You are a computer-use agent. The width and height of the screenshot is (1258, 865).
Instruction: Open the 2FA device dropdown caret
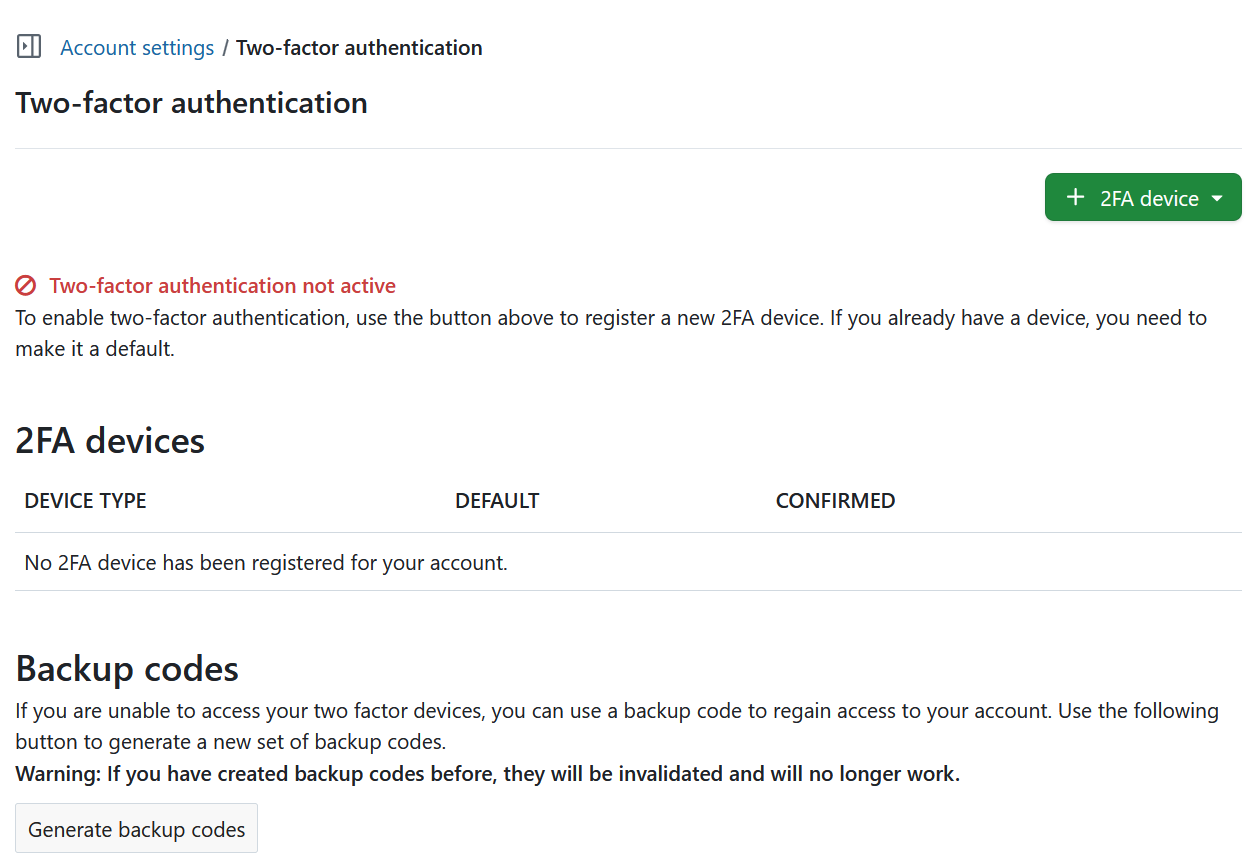click(1214, 197)
